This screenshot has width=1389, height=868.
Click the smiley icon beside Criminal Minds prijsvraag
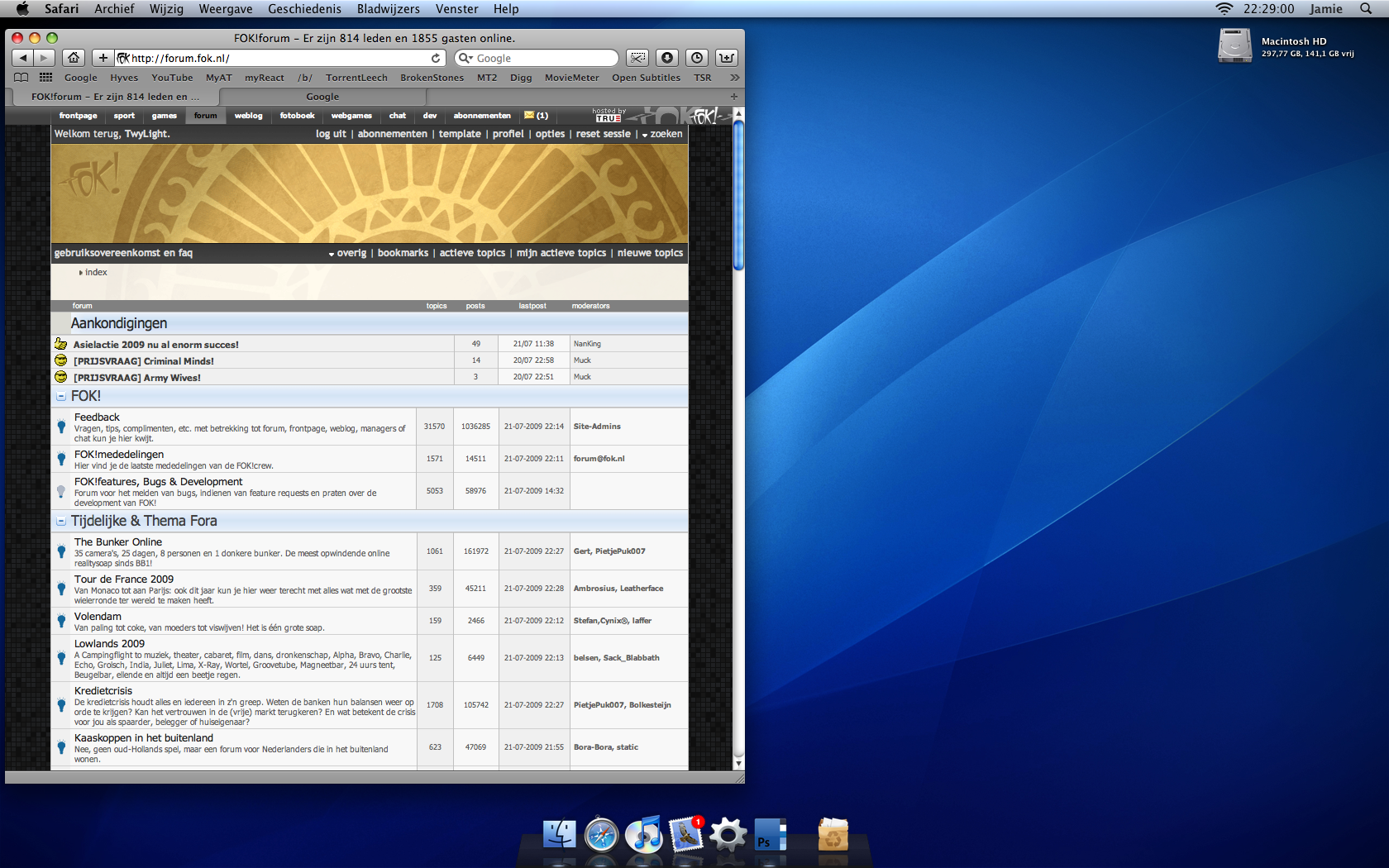[x=61, y=360]
